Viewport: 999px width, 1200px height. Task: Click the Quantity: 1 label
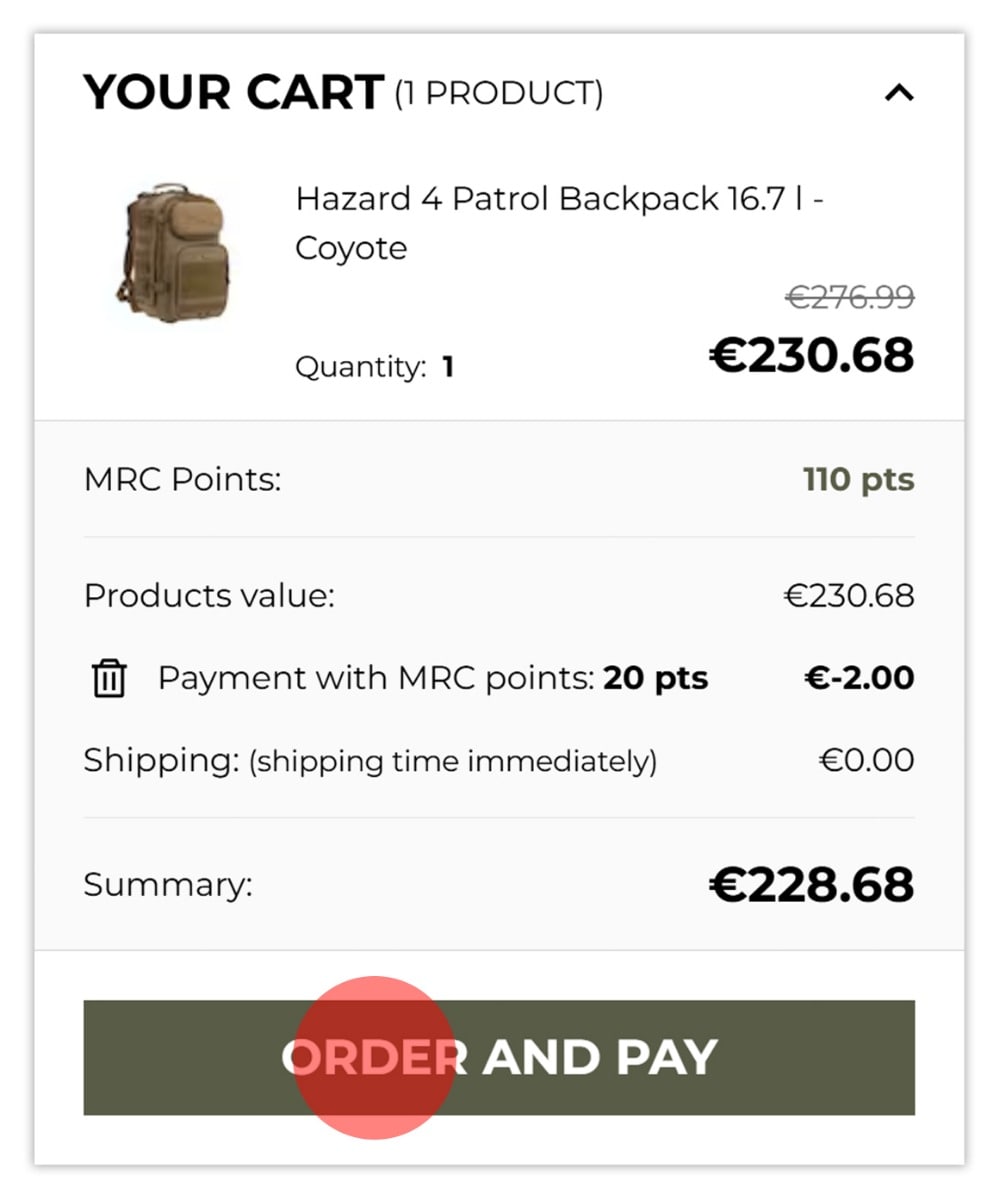pyautogui.click(x=375, y=367)
